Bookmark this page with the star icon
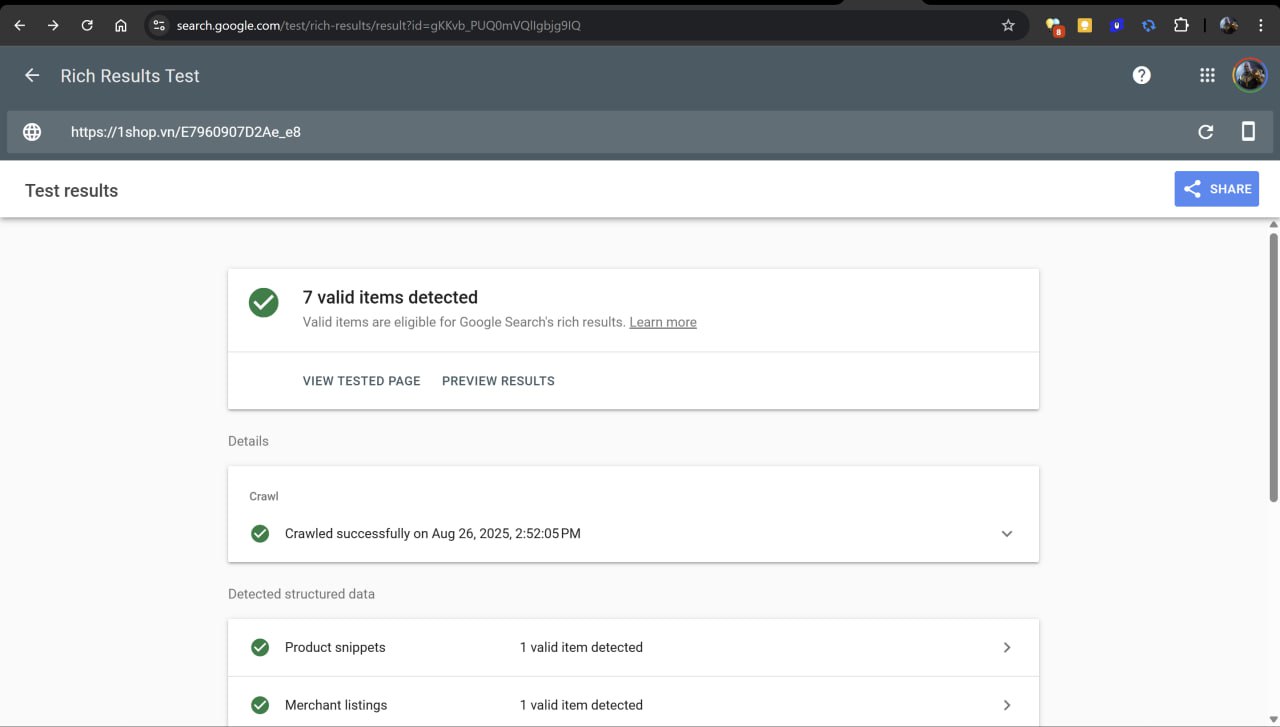 [1008, 25]
